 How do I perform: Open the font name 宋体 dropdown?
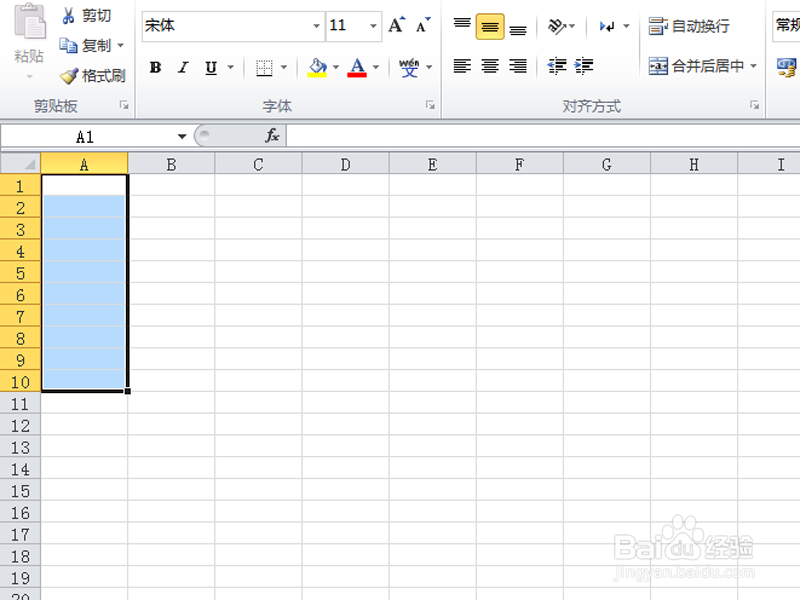(316, 26)
